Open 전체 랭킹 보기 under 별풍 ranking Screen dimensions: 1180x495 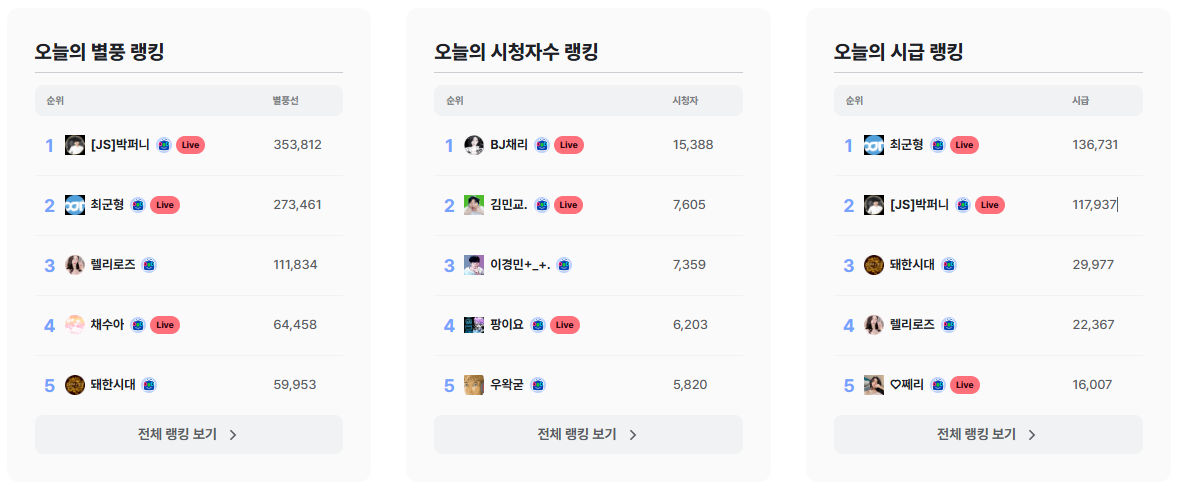pos(189,435)
